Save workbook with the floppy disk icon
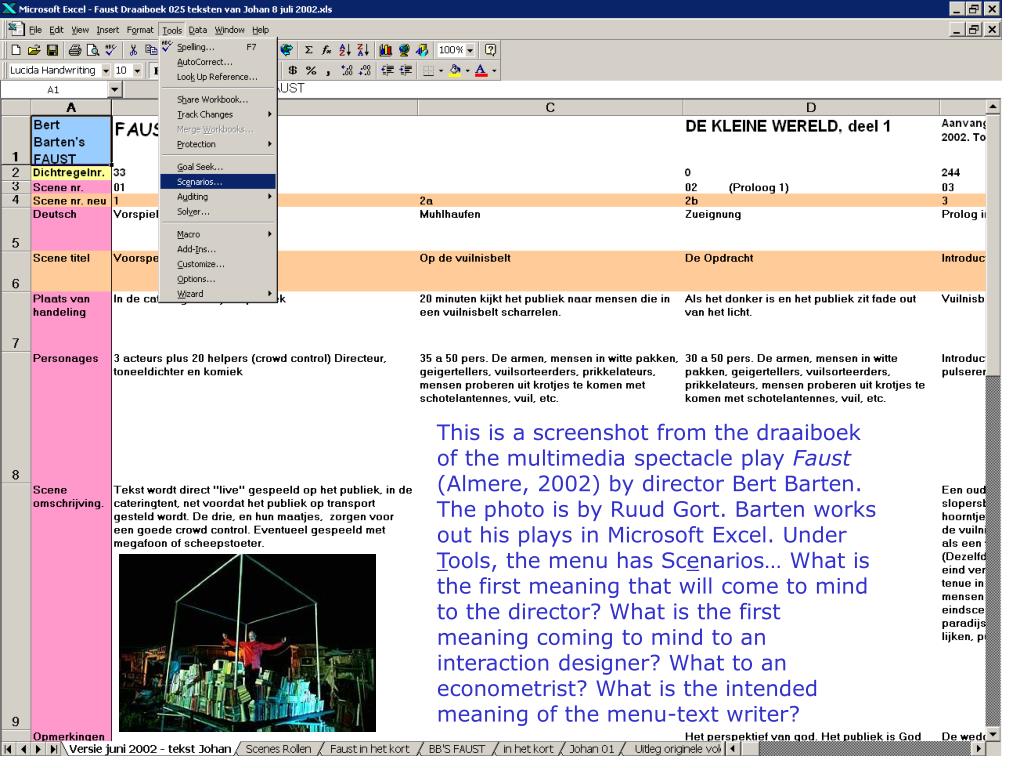This screenshot has width=1024, height=768. tap(52, 50)
